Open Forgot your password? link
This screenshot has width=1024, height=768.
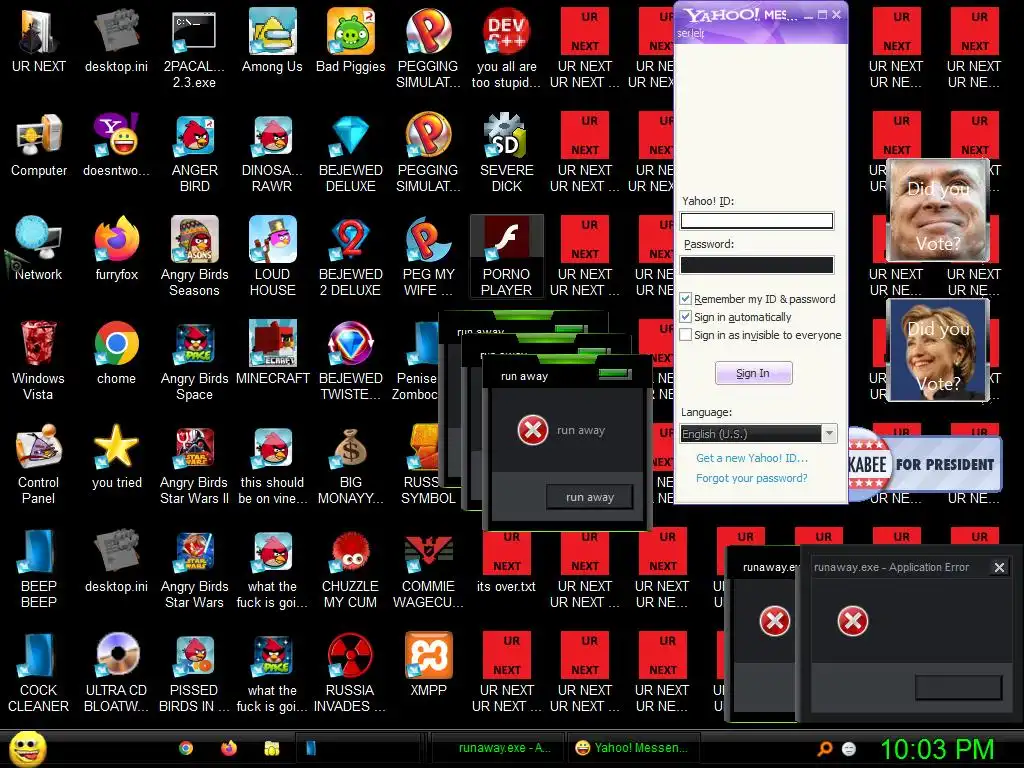(x=752, y=478)
